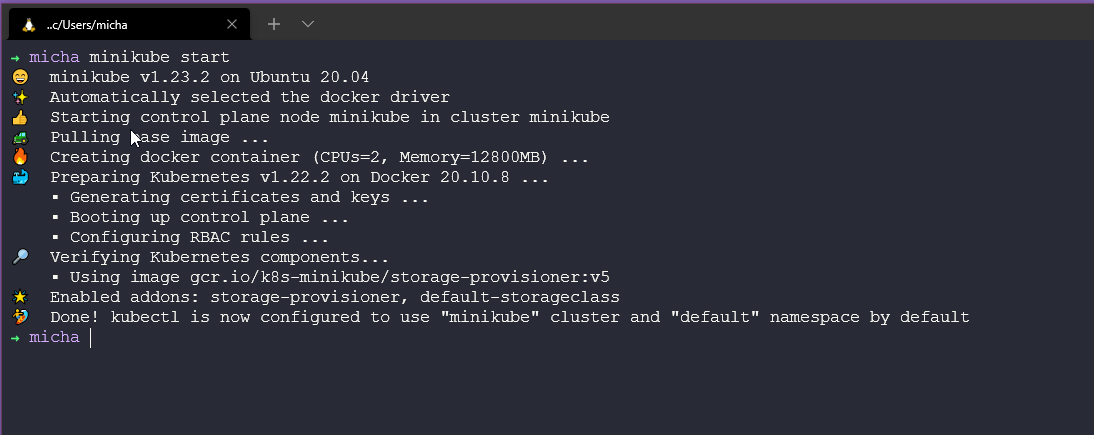This screenshot has height=435, width=1094.
Task: Click the star emoji beside Enabled addons
Action: tap(20, 297)
